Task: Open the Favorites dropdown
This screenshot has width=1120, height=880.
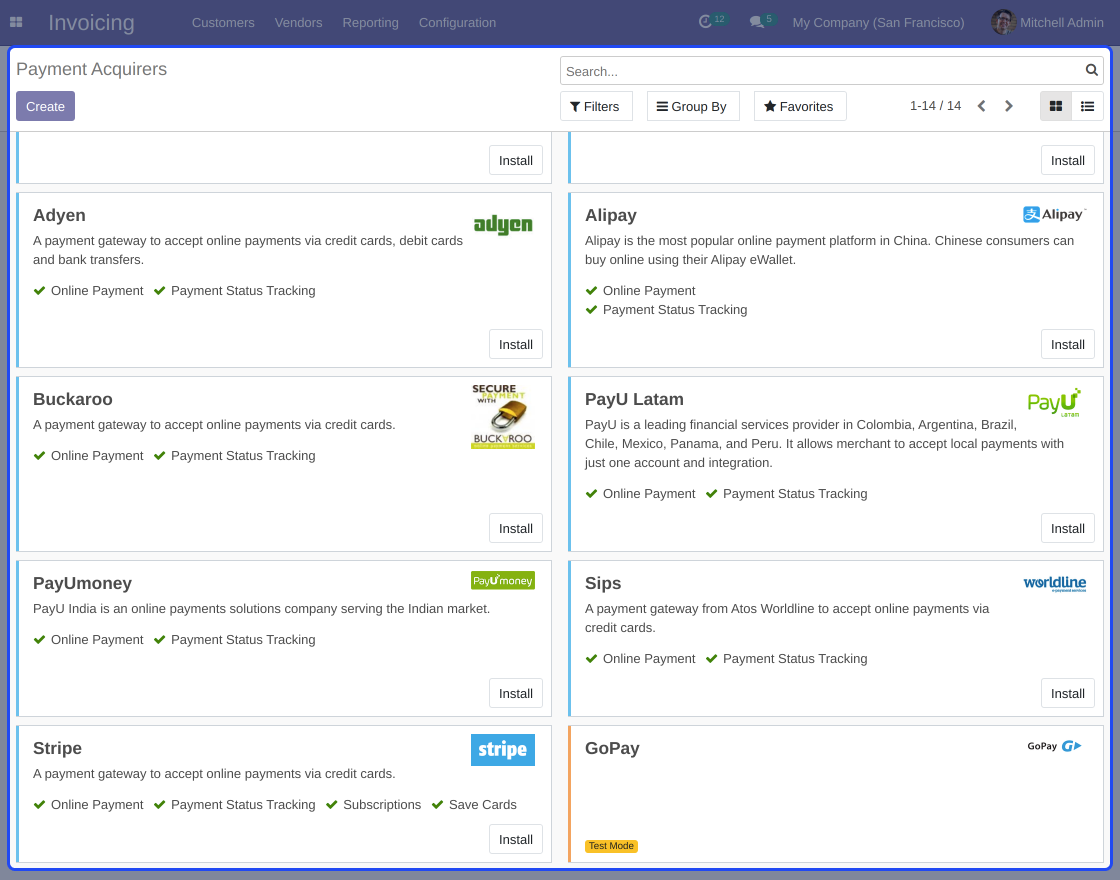Action: click(x=800, y=106)
